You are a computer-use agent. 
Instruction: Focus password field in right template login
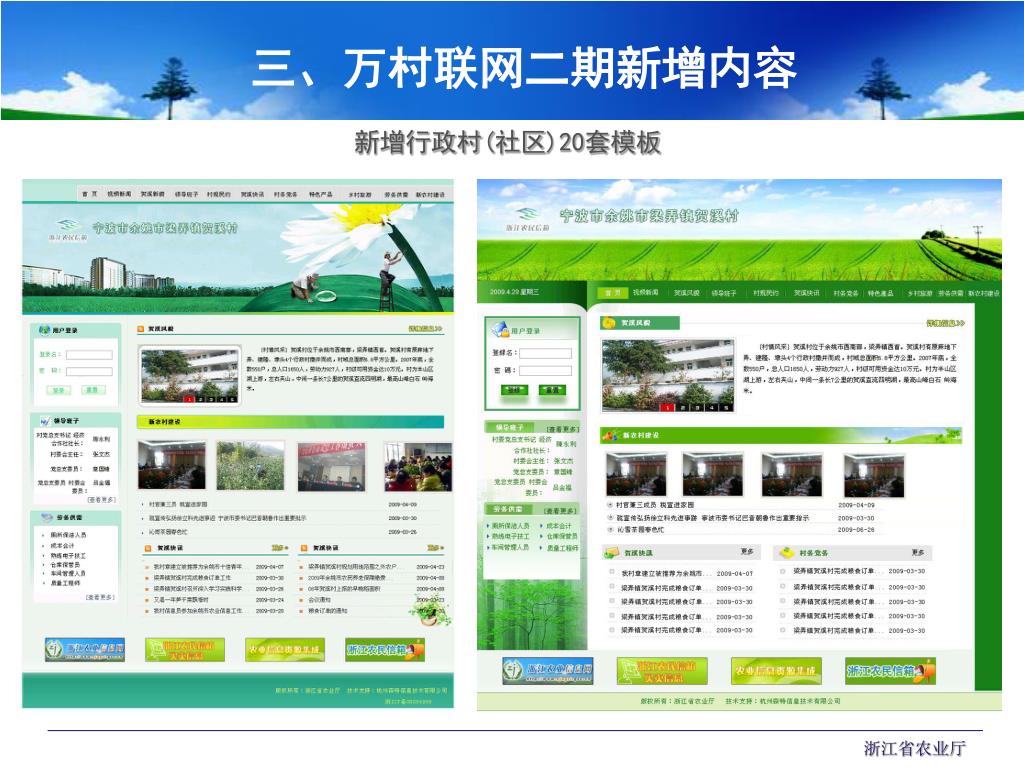(545, 370)
